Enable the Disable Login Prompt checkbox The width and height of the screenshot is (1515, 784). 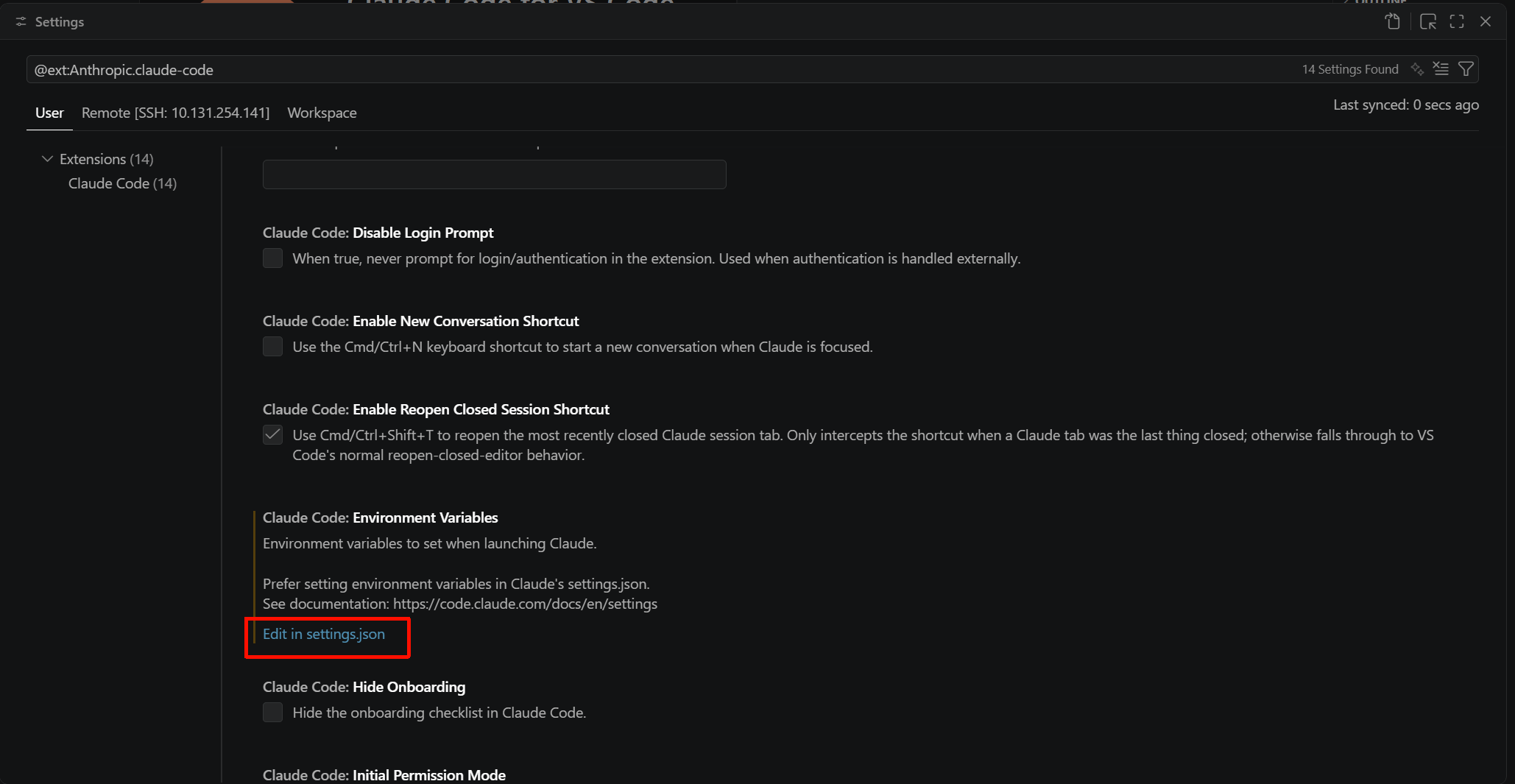click(x=273, y=258)
